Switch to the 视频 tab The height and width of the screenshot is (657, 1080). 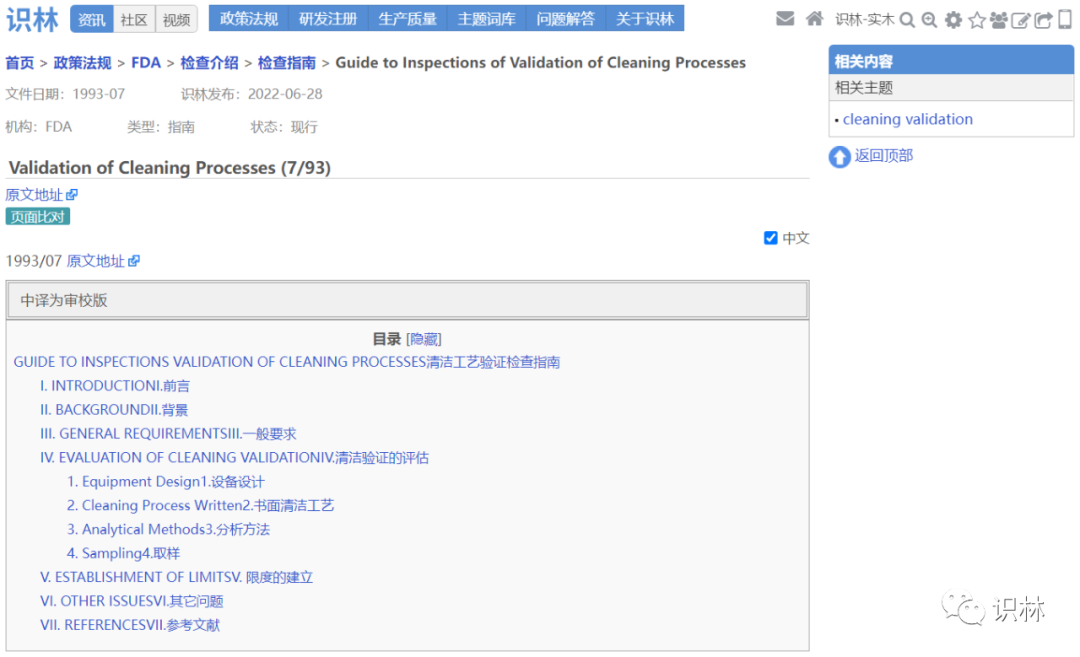tap(176, 19)
